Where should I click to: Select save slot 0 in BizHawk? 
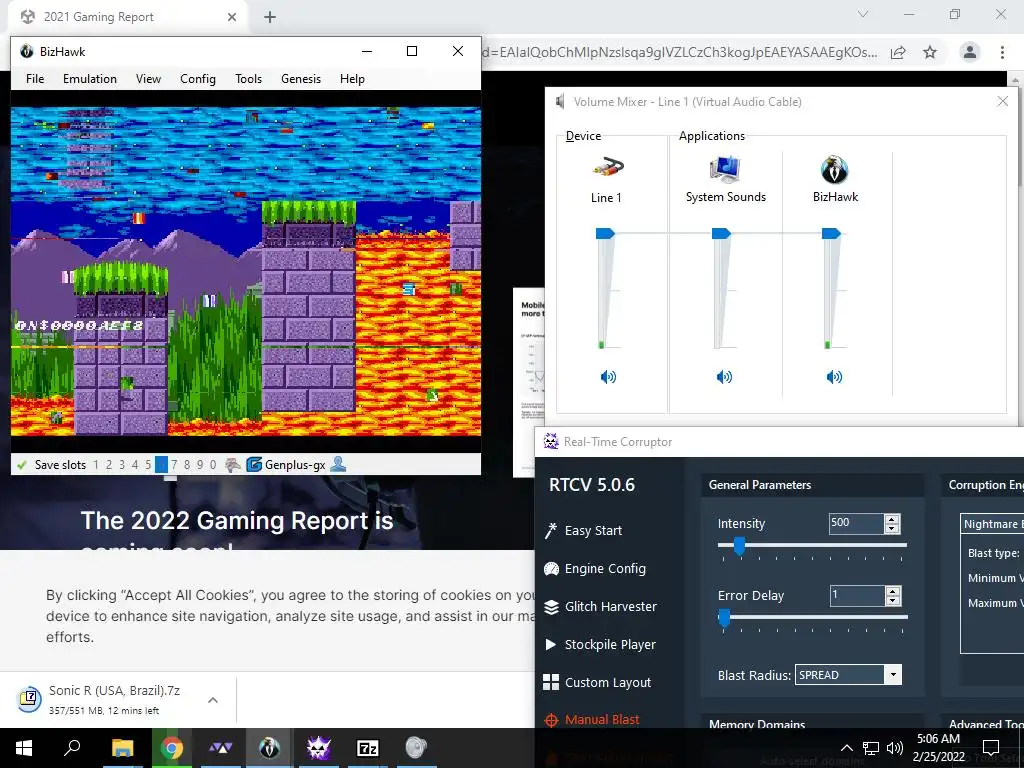coord(213,465)
